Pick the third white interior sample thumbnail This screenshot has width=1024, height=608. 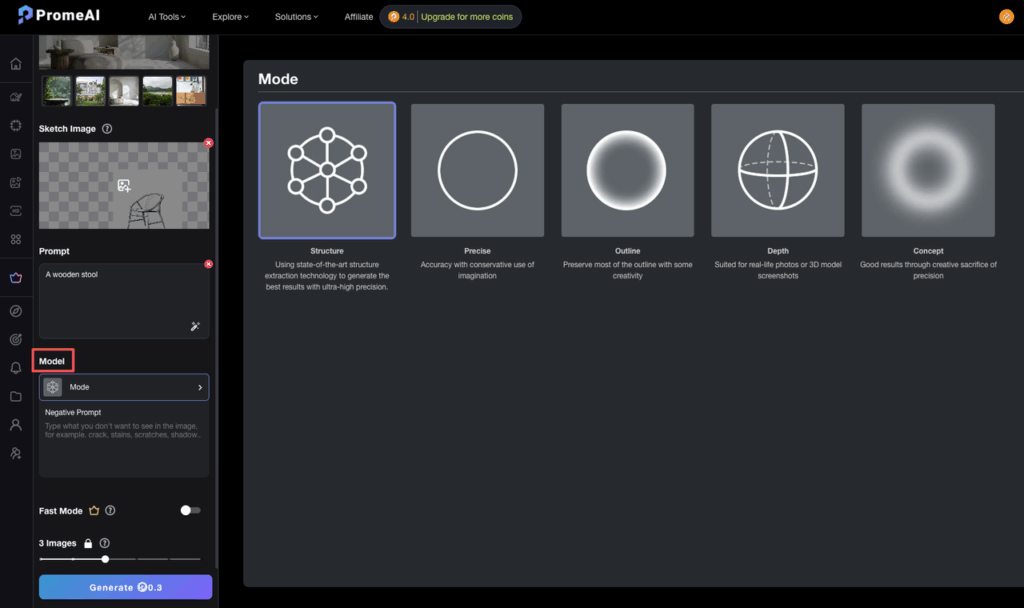[x=124, y=91]
